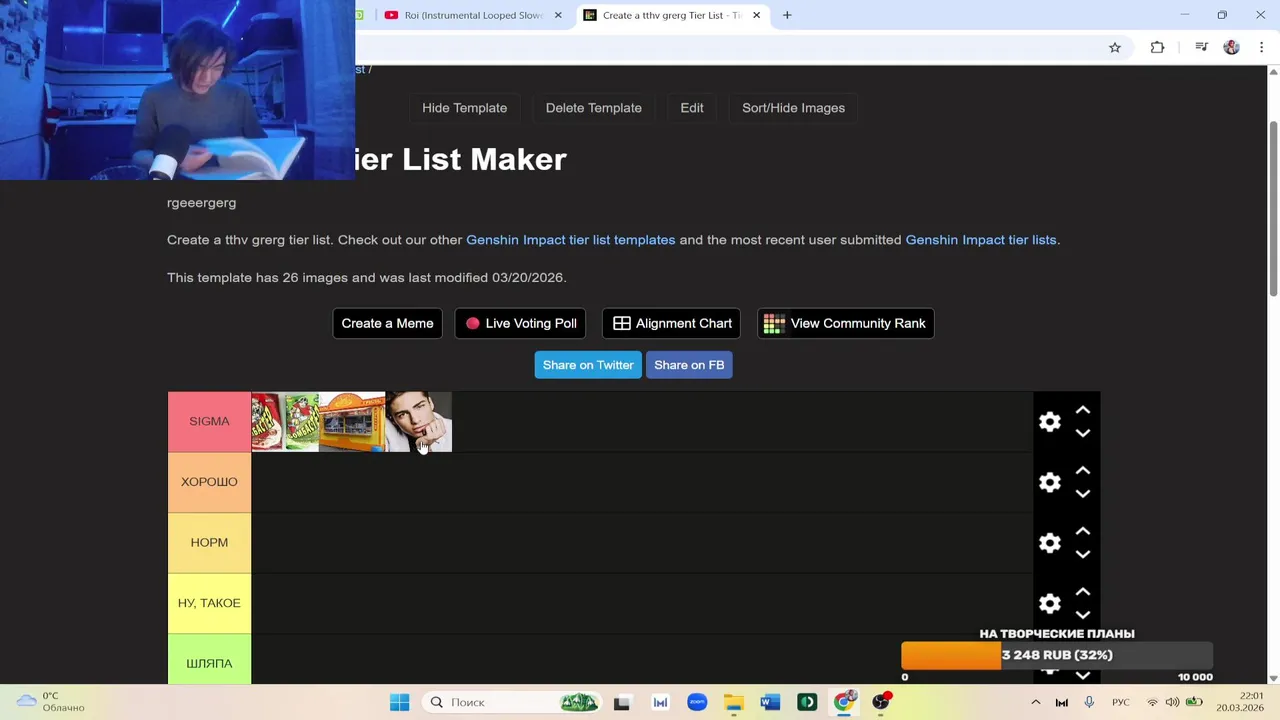
Task: Open volume control in tray
Action: click(1172, 702)
